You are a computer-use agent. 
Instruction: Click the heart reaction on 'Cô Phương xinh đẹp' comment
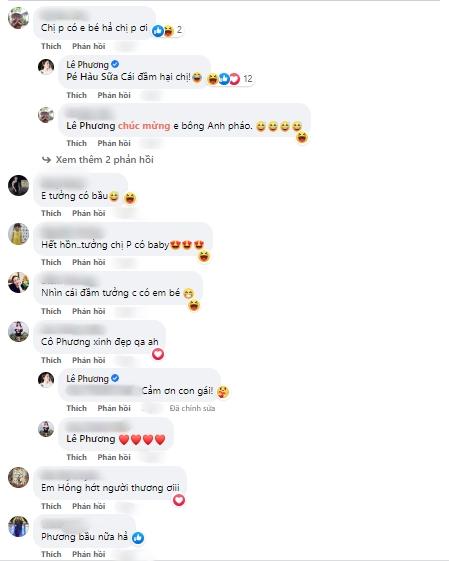click(x=158, y=354)
